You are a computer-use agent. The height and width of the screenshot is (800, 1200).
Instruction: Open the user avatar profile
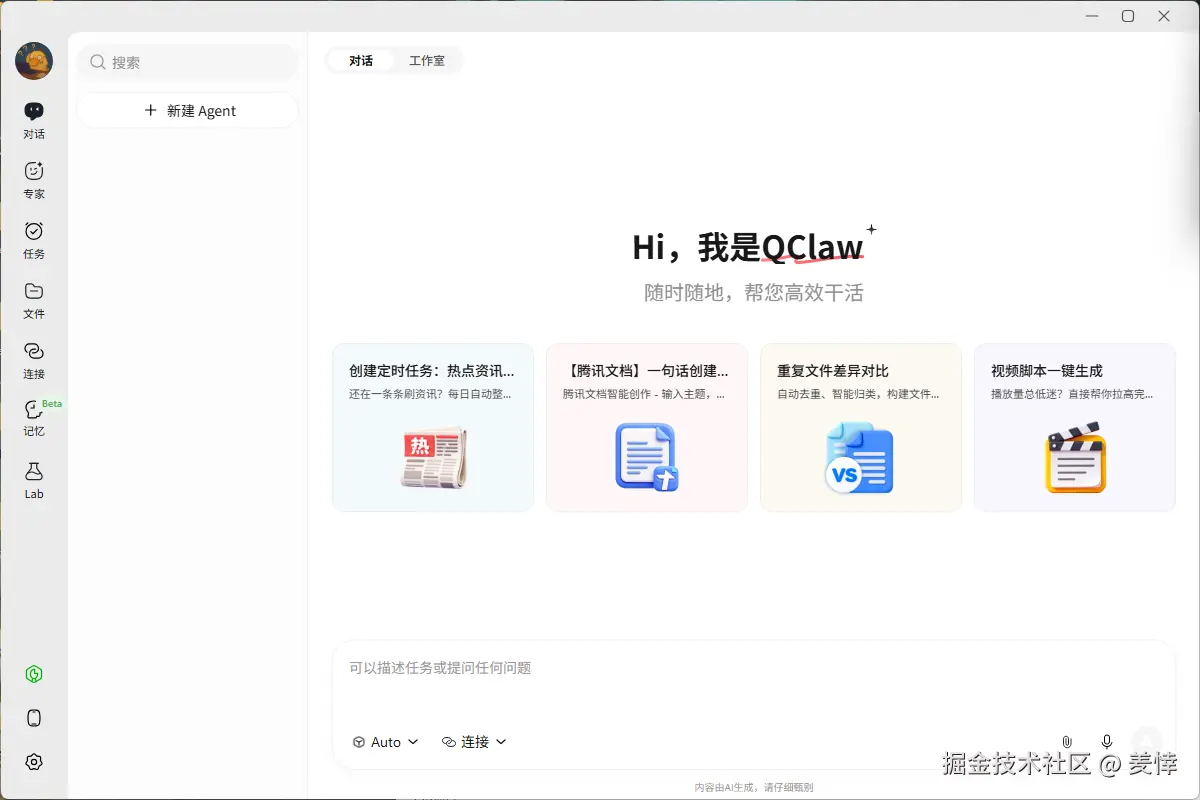34,61
